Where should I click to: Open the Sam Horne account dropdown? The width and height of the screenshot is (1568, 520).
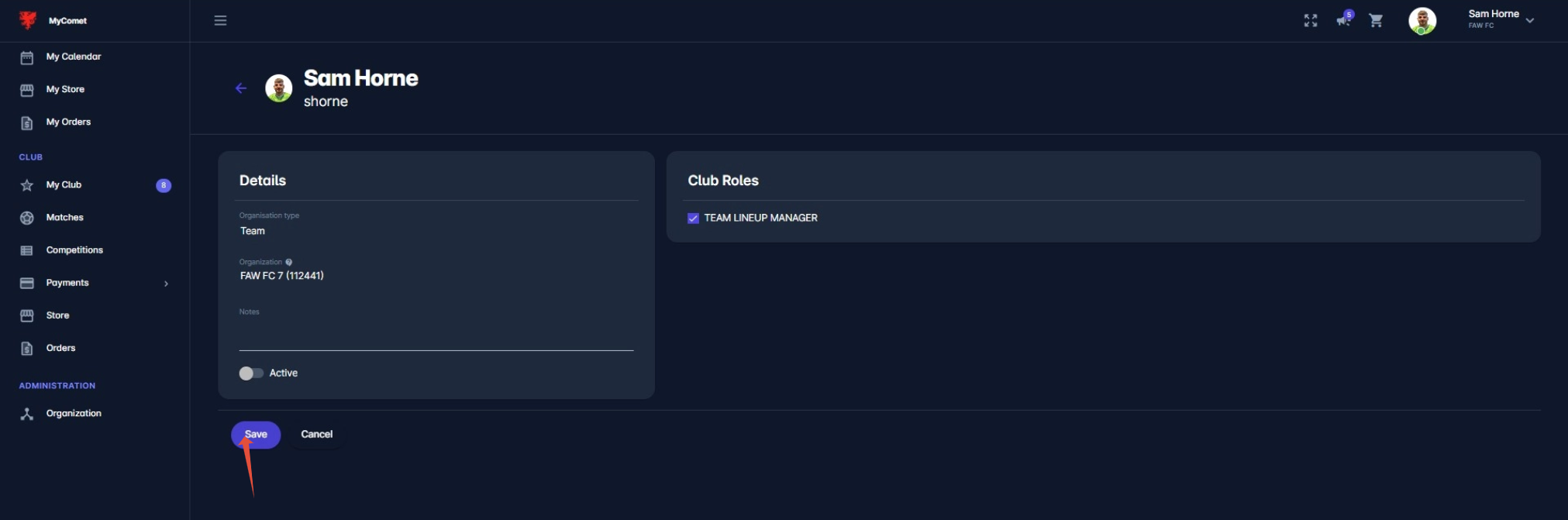point(1529,21)
